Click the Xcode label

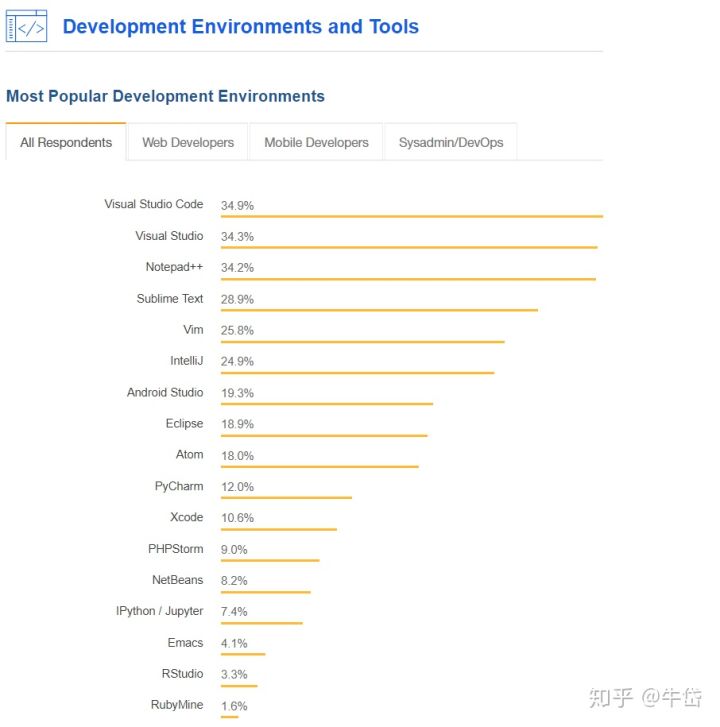coord(186,517)
